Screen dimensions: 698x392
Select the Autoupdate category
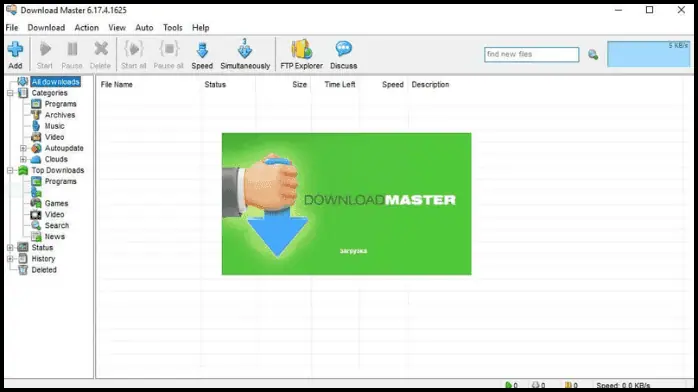[x=64, y=148]
